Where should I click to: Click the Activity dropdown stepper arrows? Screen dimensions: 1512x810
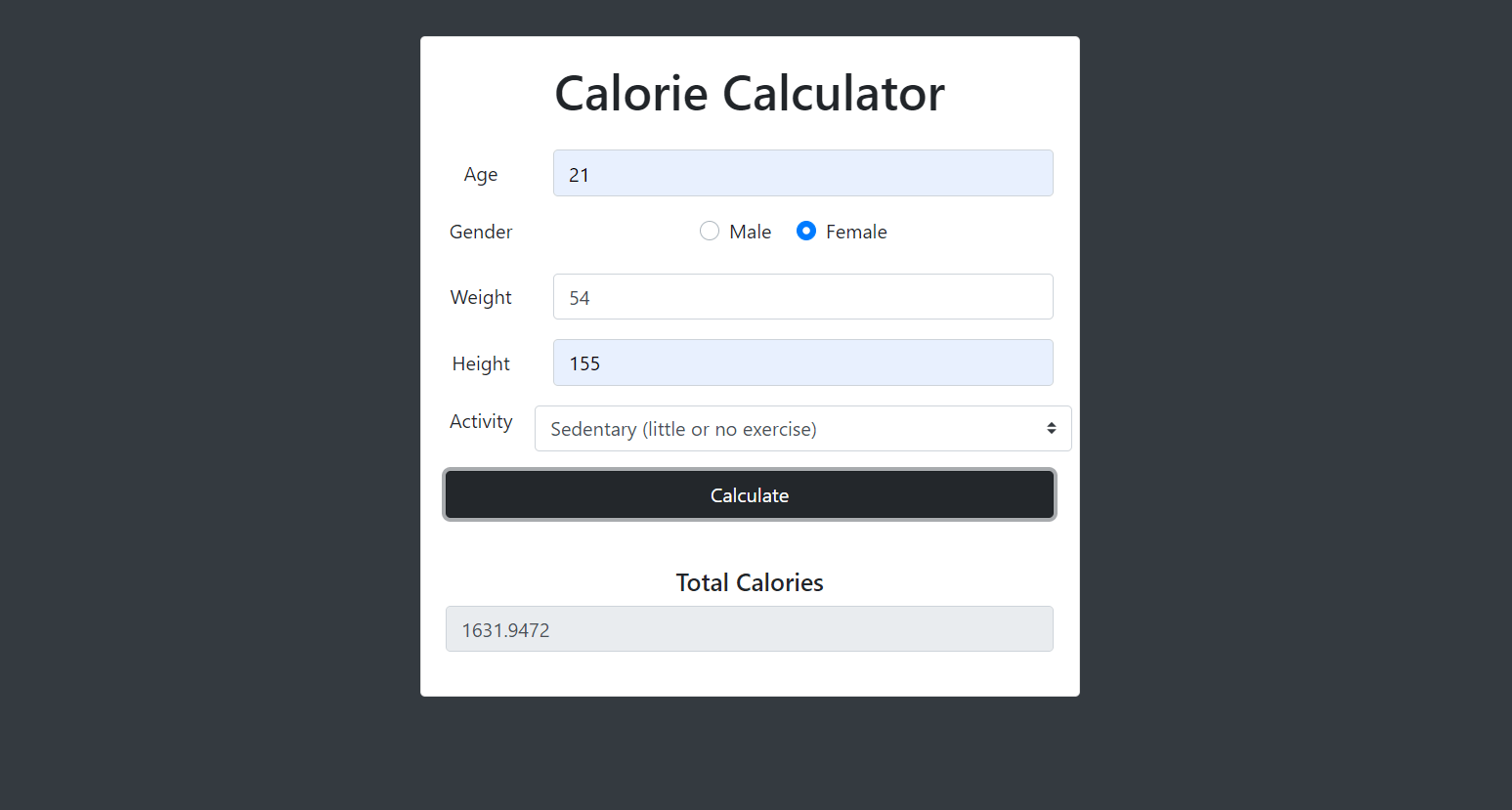(1052, 428)
